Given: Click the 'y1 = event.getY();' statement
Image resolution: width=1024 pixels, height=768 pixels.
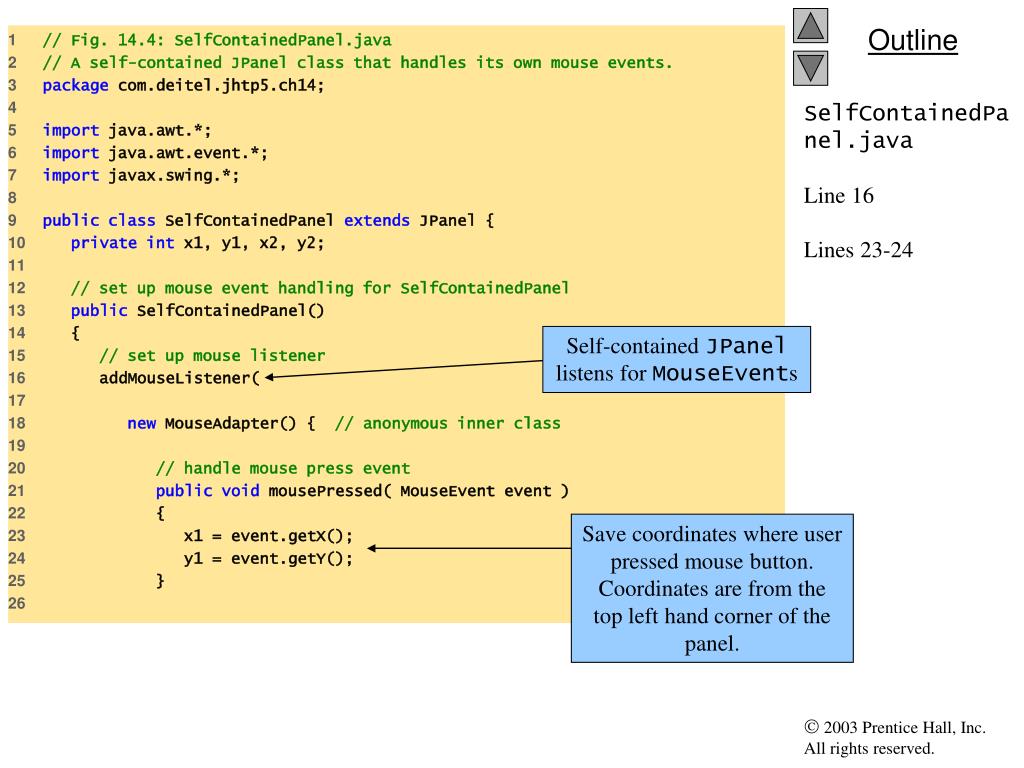Looking at the screenshot, I should 268,558.
